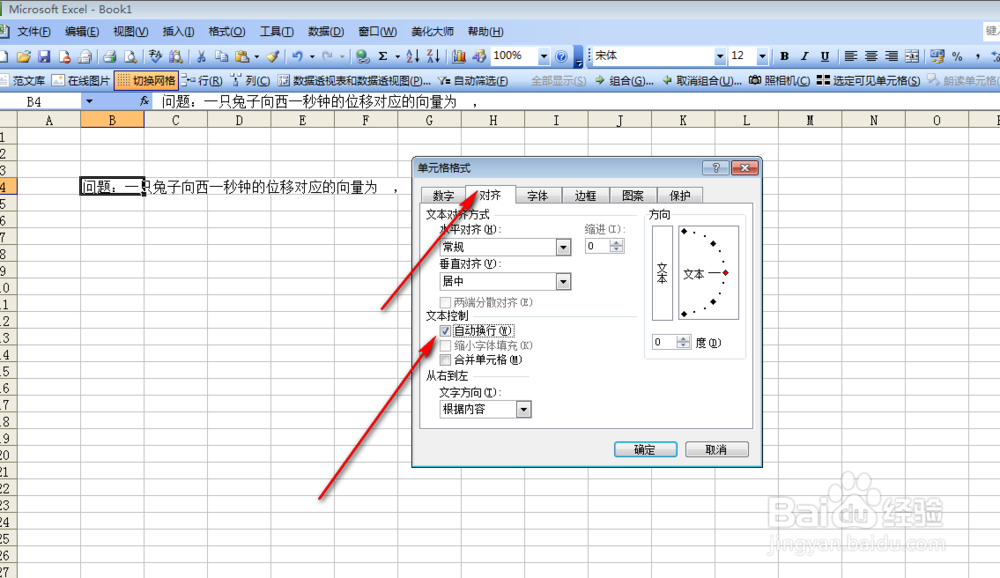Open the 文件(F) menu

click(x=34, y=31)
